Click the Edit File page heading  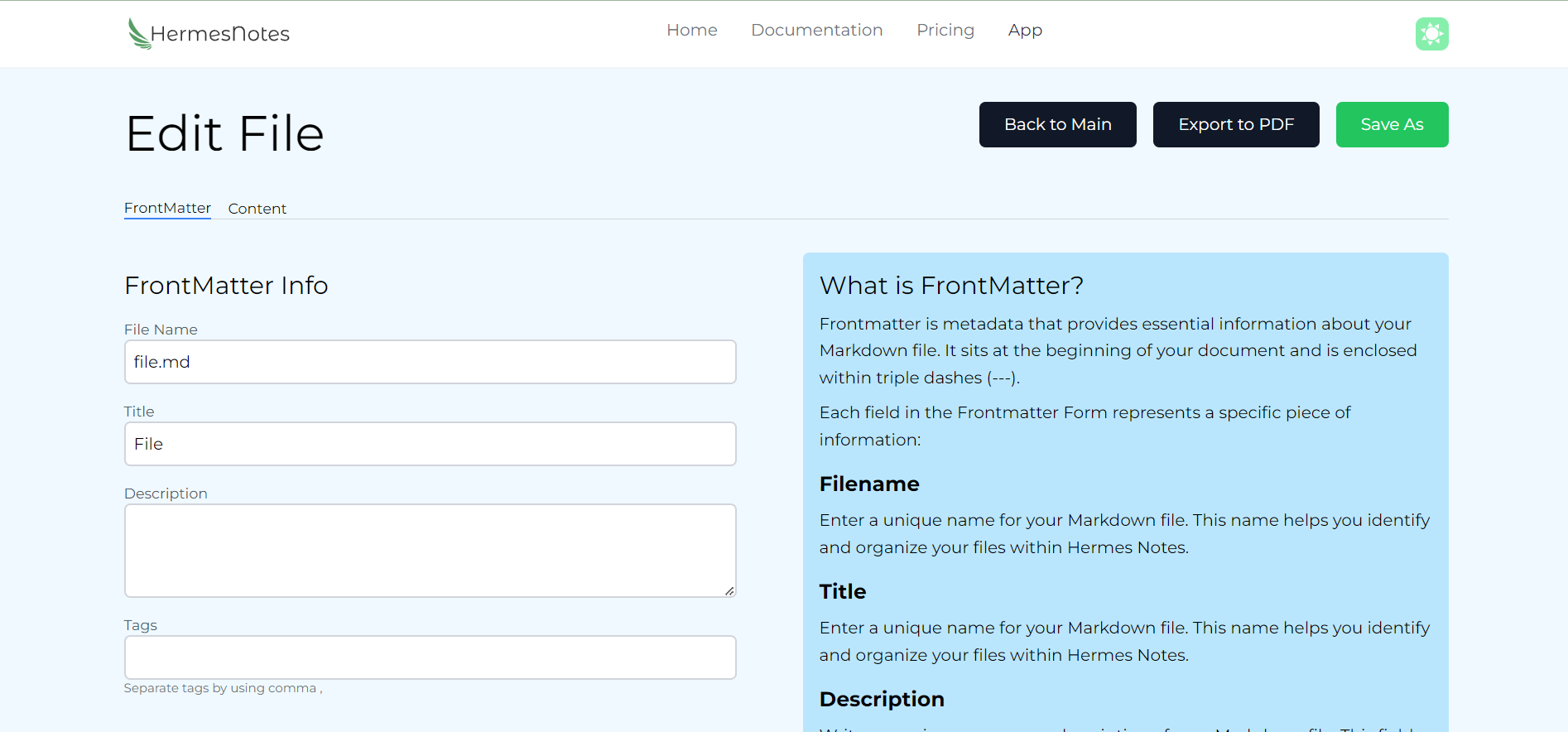pyautogui.click(x=224, y=133)
